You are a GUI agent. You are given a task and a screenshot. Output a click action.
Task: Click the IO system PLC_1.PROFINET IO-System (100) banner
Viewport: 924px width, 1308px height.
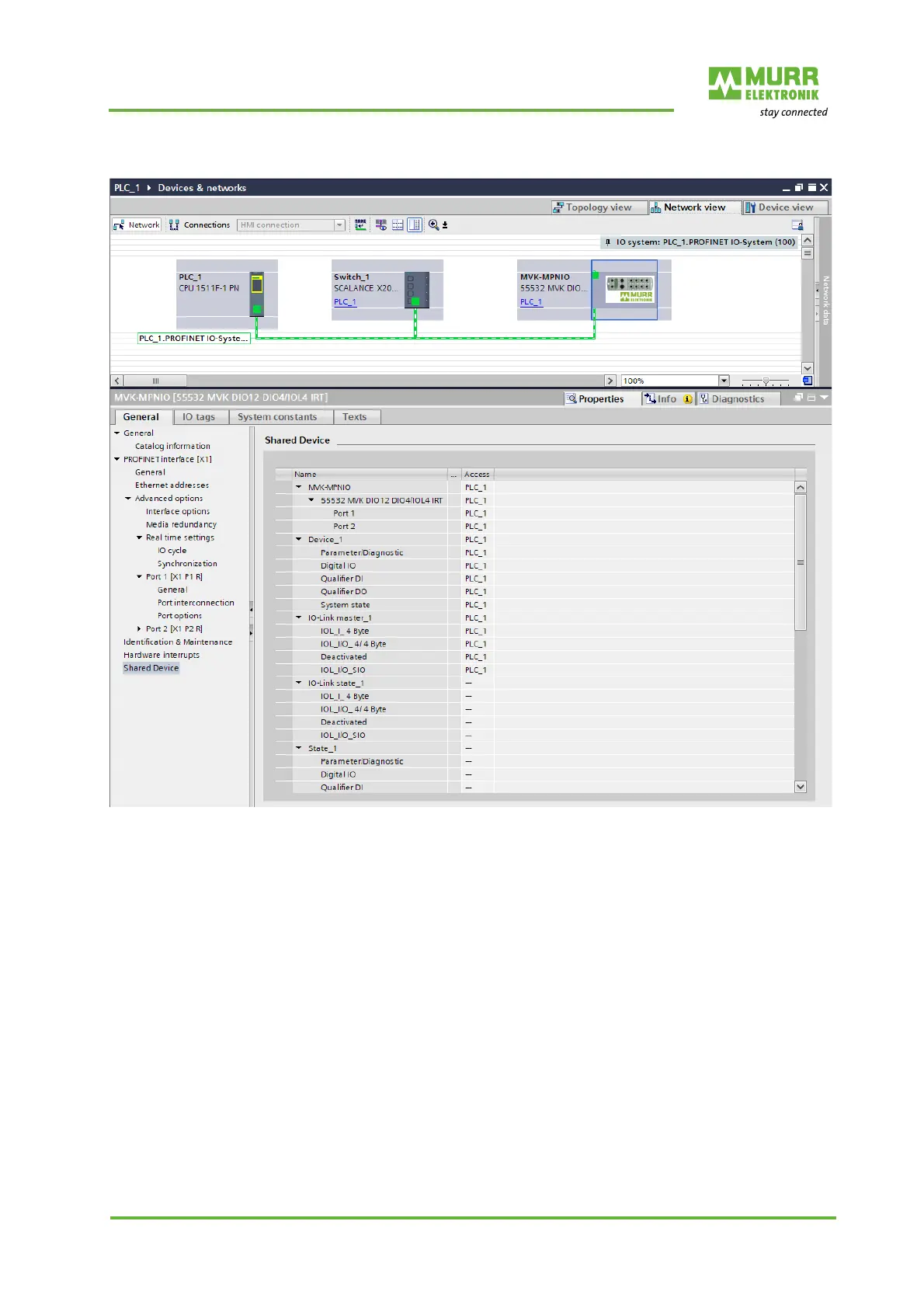[700, 242]
